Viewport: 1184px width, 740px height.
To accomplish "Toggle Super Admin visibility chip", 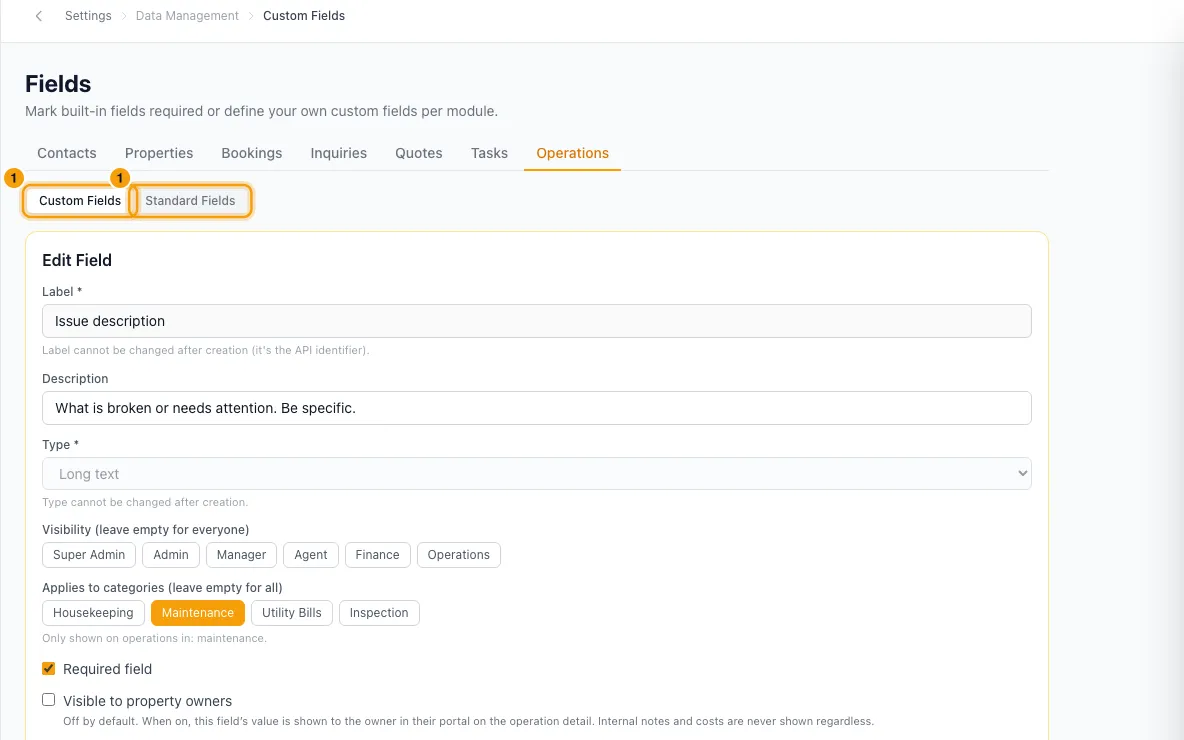I will click(x=89, y=555).
